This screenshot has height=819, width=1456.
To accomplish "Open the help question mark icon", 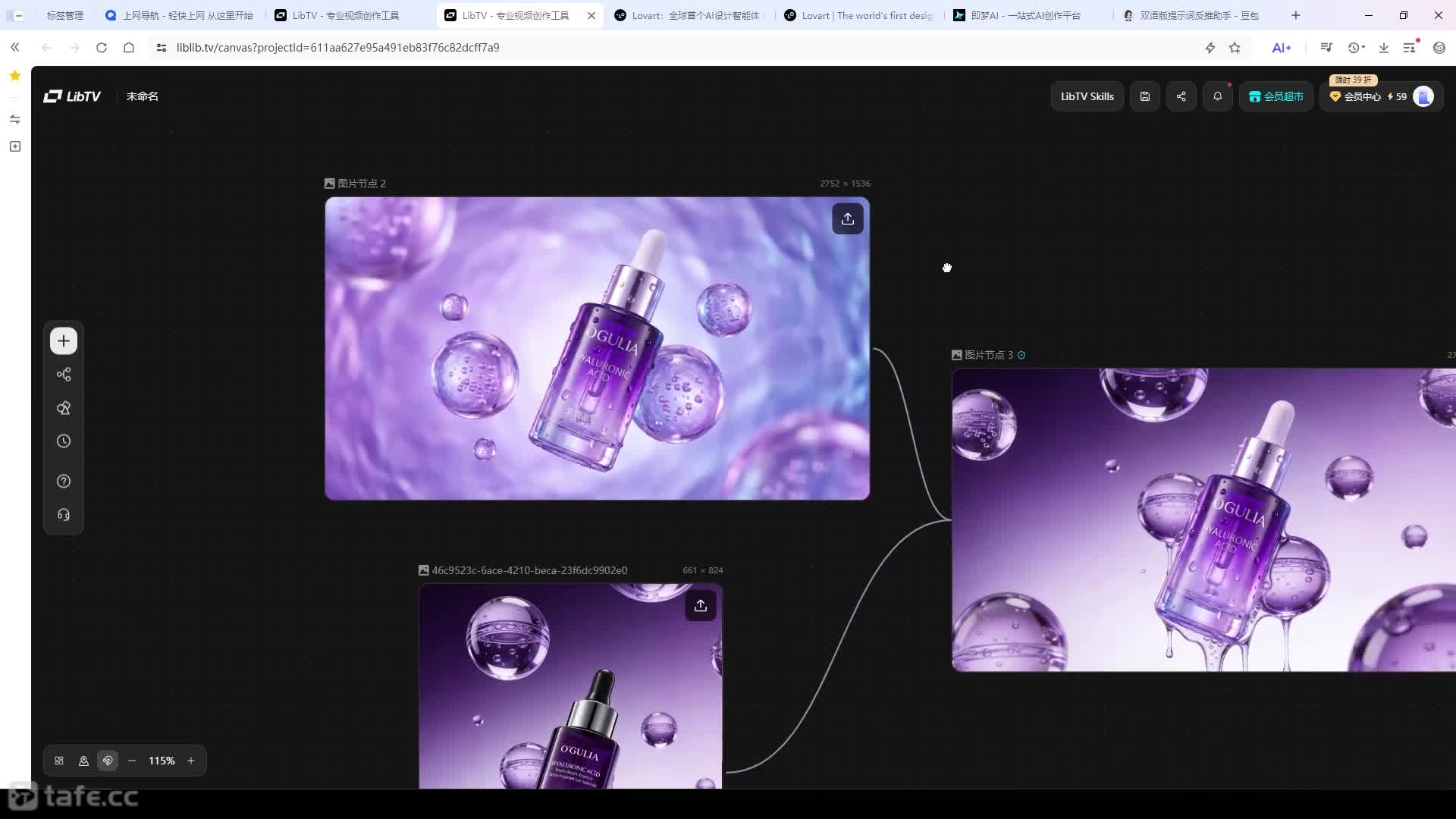I will [x=64, y=482].
